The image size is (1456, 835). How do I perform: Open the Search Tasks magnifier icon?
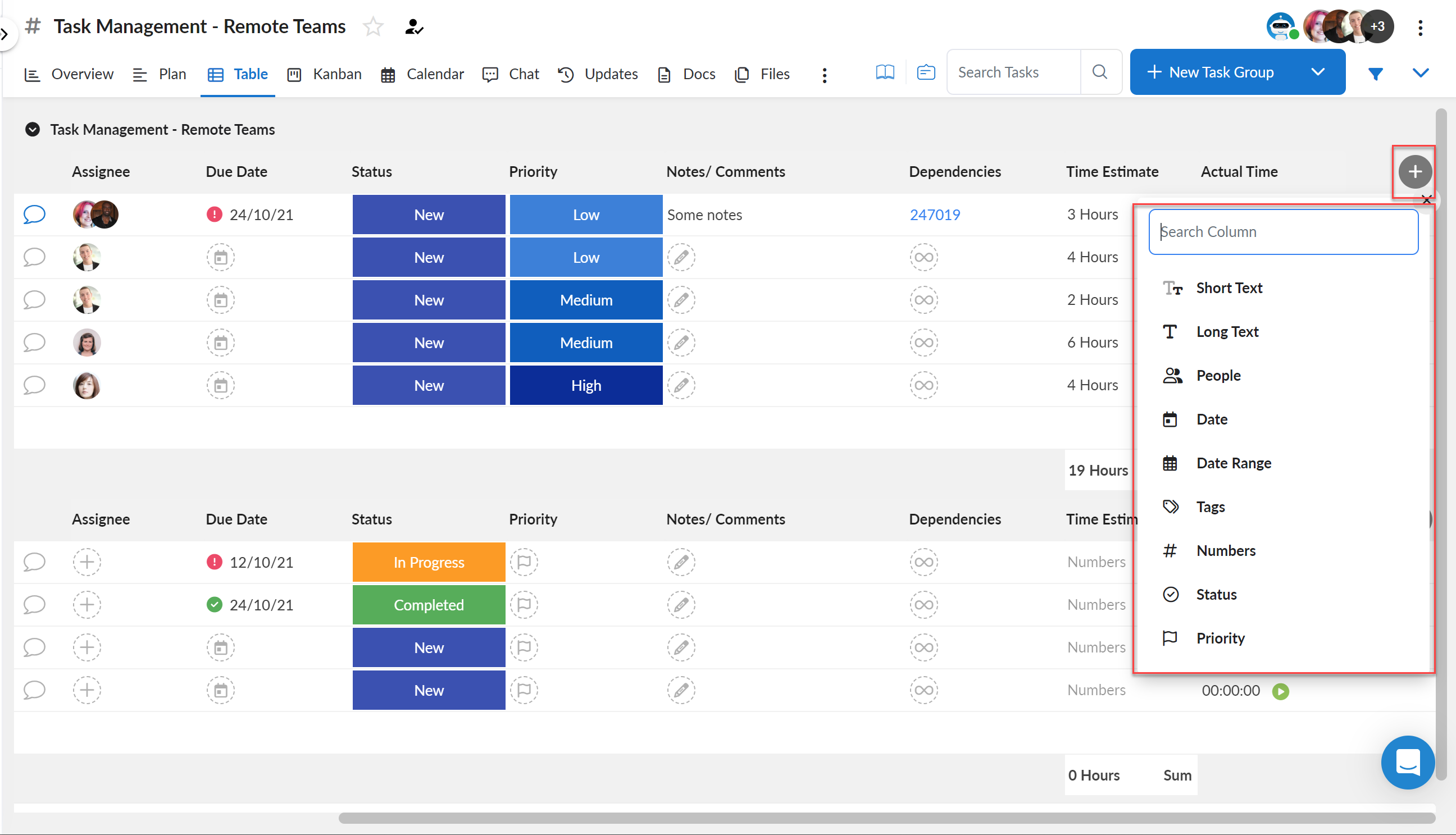pyautogui.click(x=1099, y=72)
